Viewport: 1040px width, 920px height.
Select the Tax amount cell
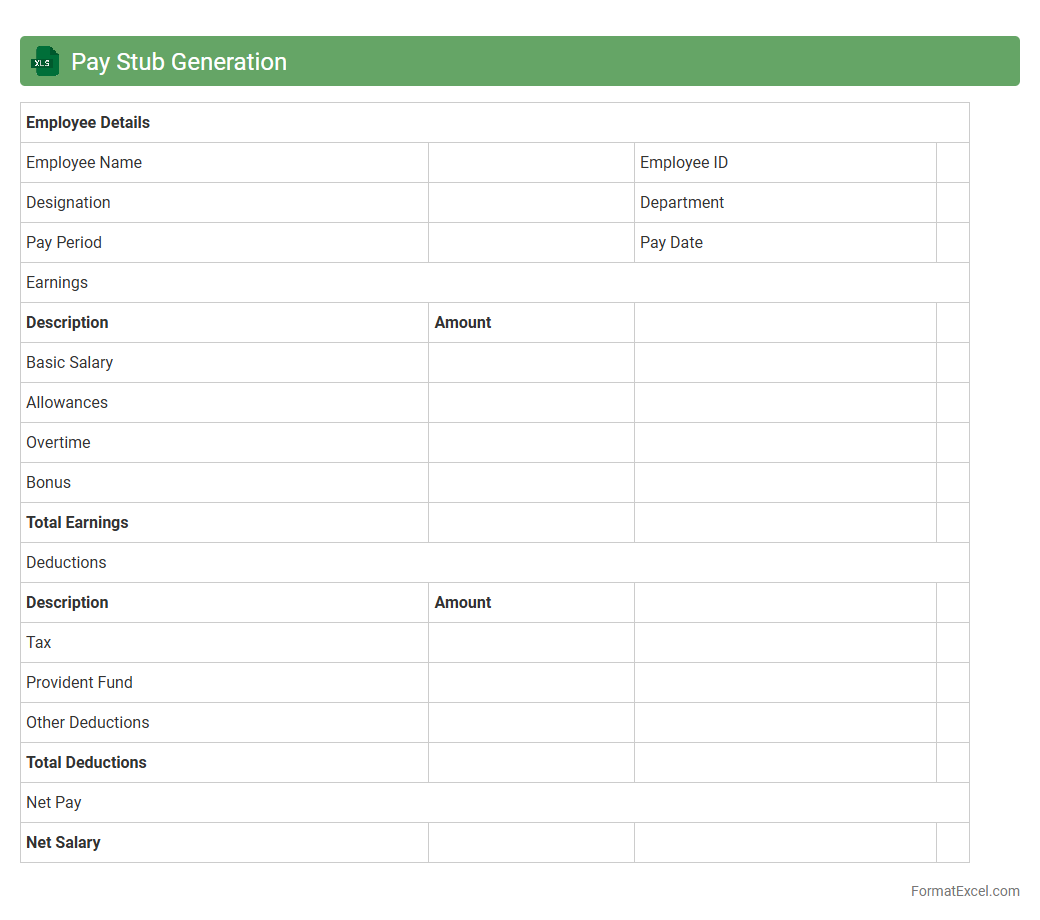tap(531, 643)
